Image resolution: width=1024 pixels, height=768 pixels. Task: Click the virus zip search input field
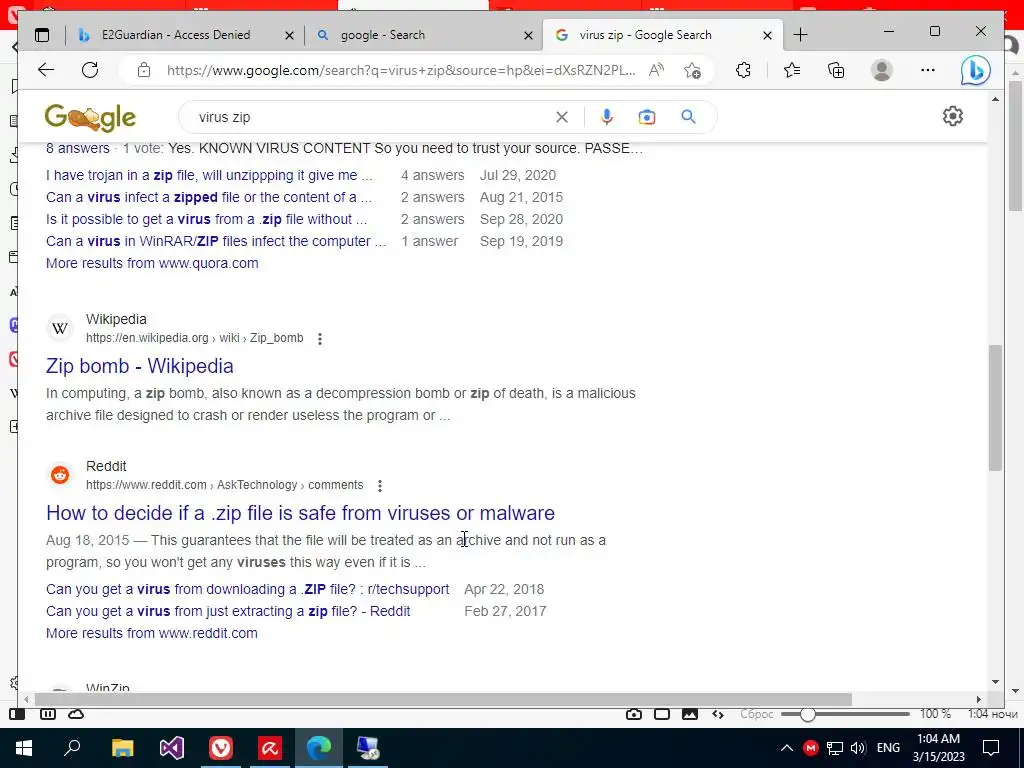[372, 117]
